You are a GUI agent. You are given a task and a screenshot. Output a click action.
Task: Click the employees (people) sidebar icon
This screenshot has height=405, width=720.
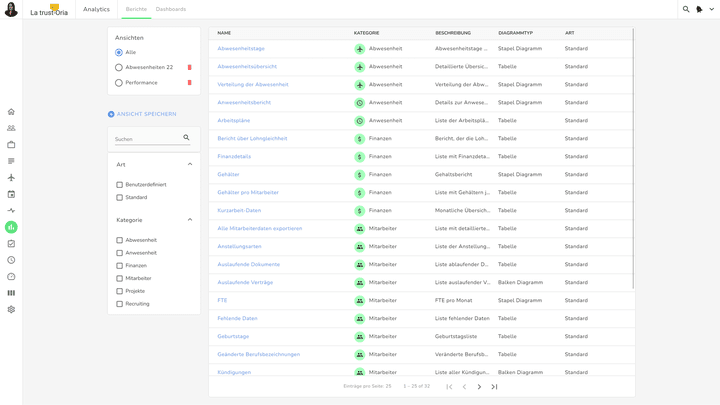11,128
